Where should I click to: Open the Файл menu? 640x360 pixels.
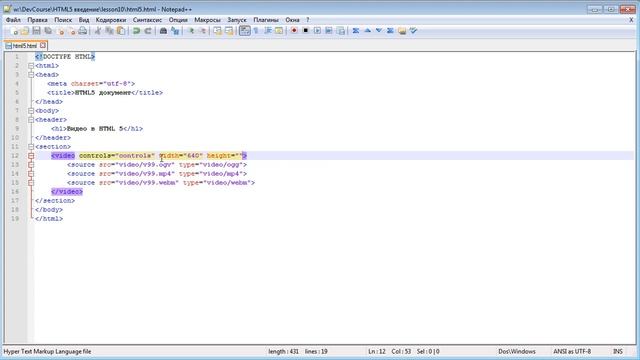[13, 20]
